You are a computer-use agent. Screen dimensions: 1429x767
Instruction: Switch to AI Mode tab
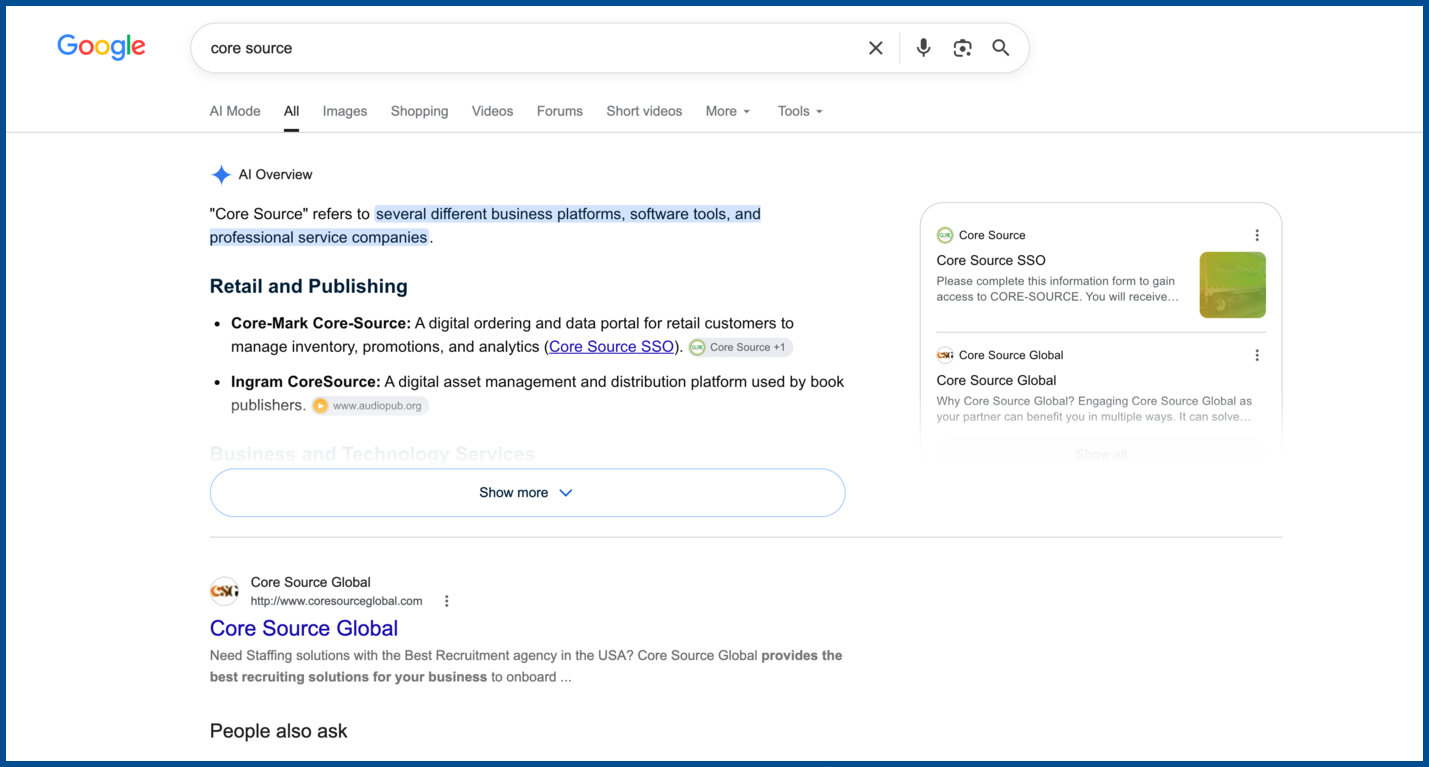[x=235, y=111]
